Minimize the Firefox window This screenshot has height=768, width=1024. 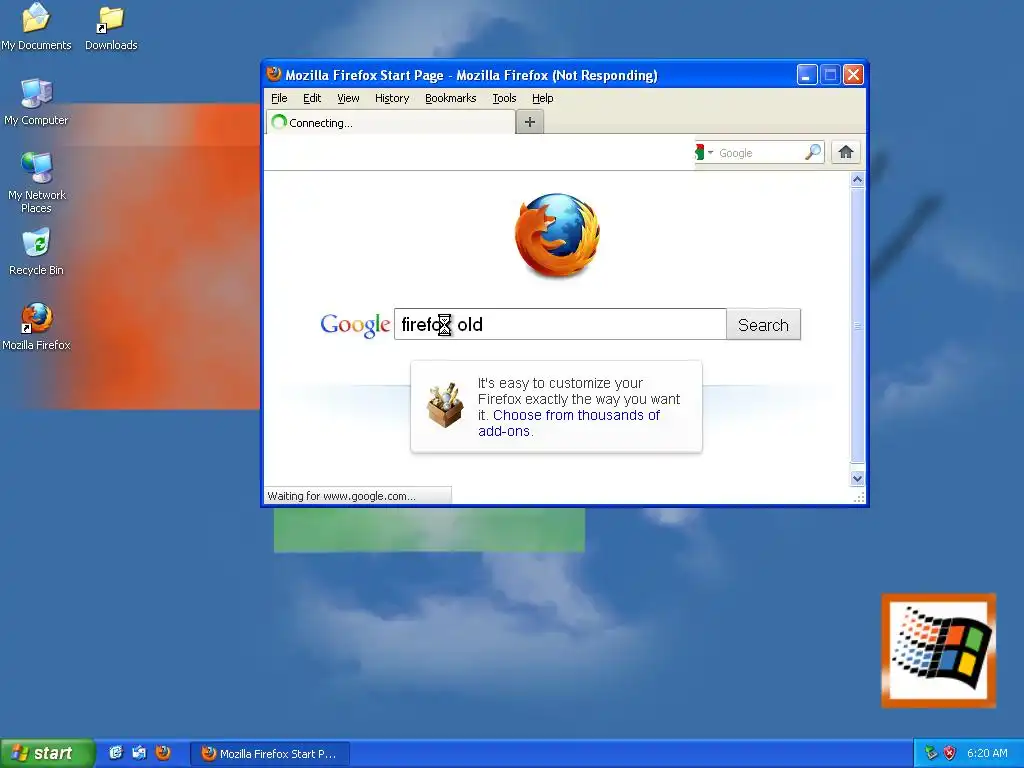click(x=807, y=75)
